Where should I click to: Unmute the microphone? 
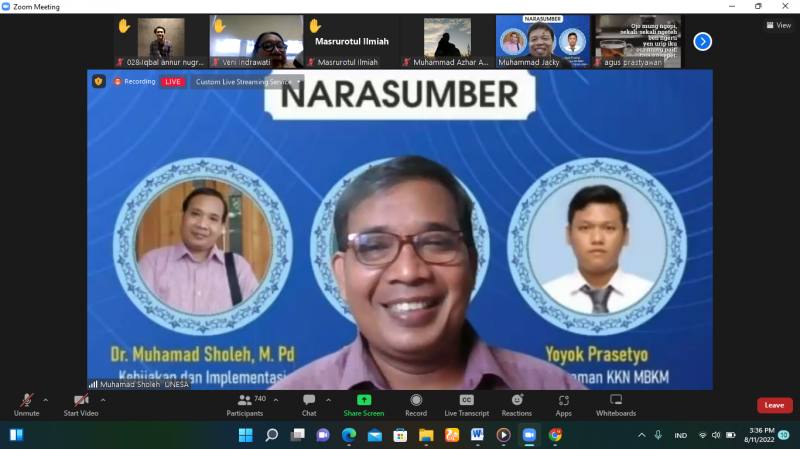click(x=26, y=405)
